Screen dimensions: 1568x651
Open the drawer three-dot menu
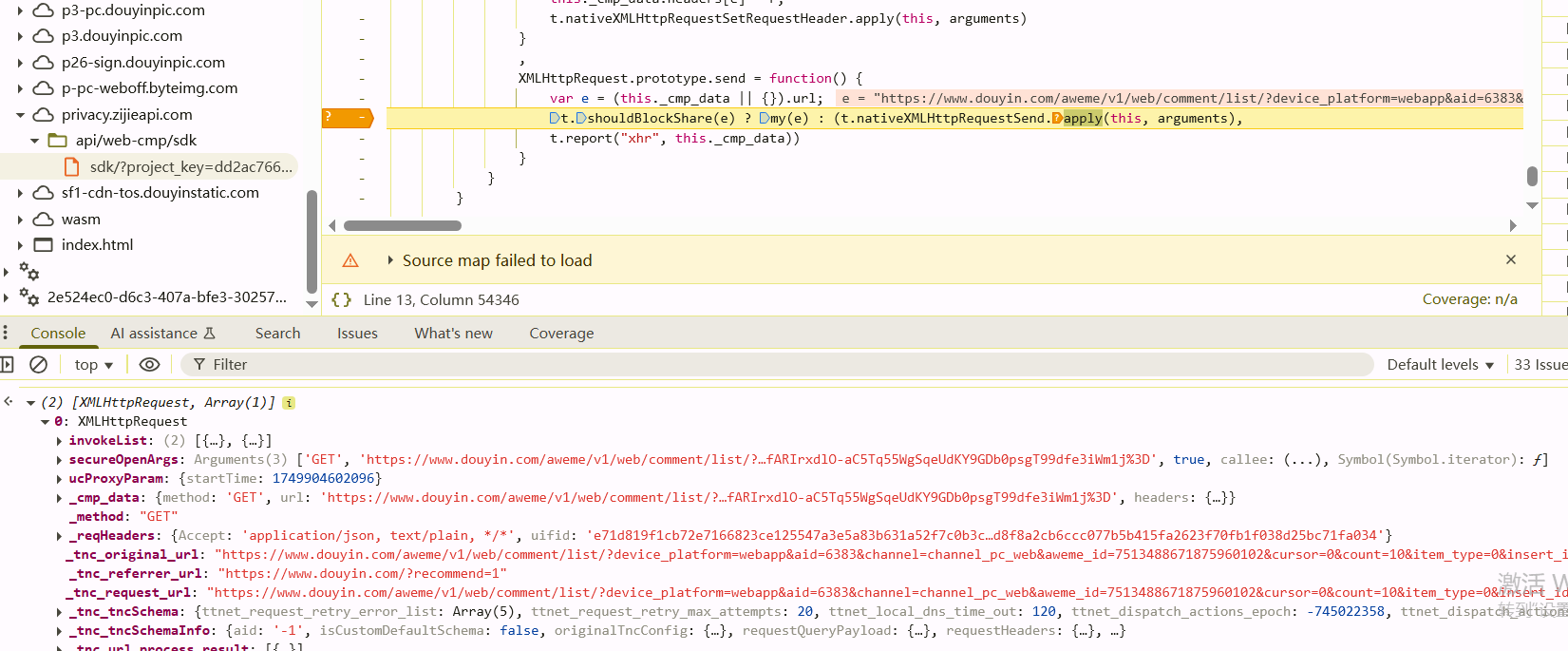[6, 333]
